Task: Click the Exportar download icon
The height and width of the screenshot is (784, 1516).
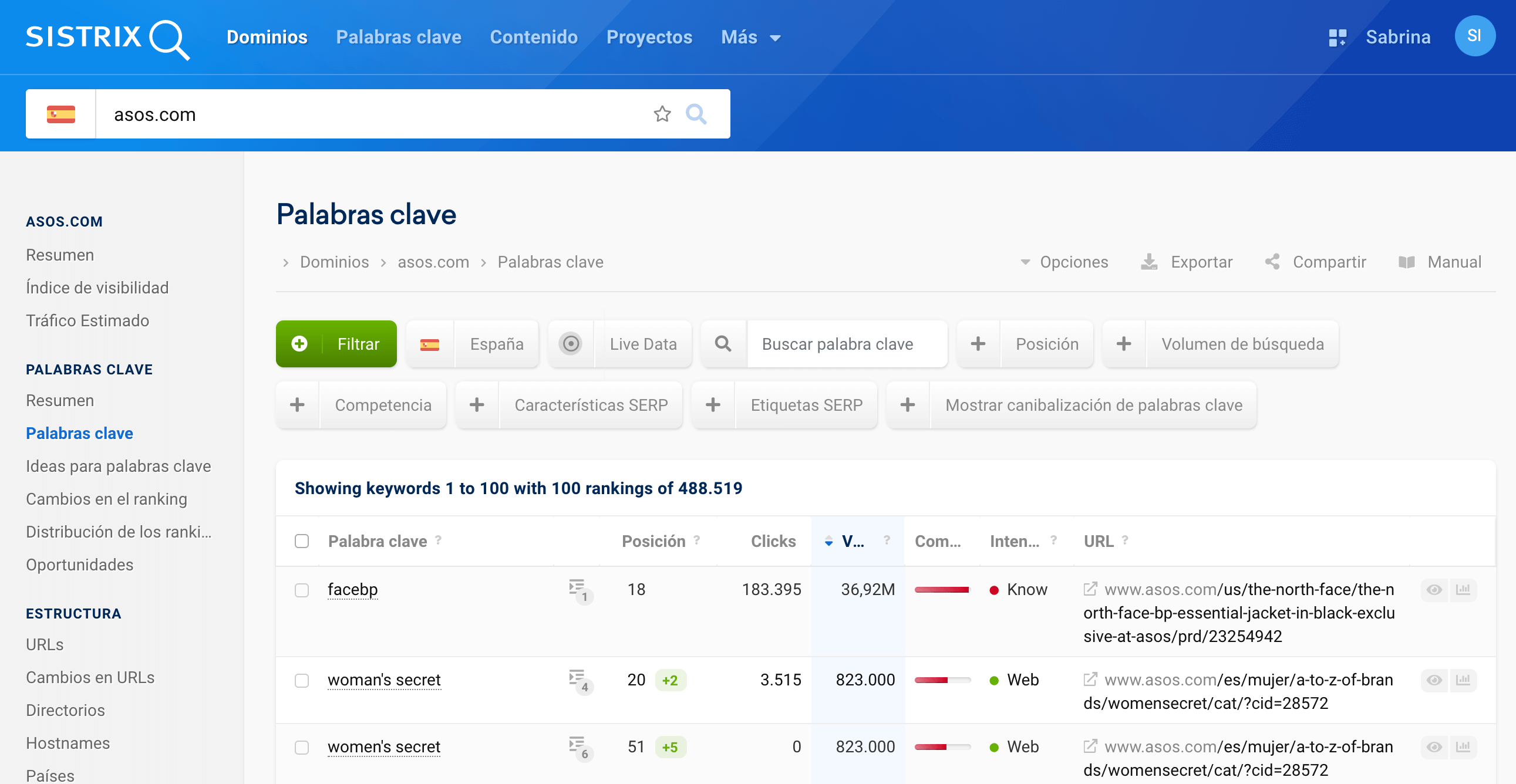Action: [1149, 262]
